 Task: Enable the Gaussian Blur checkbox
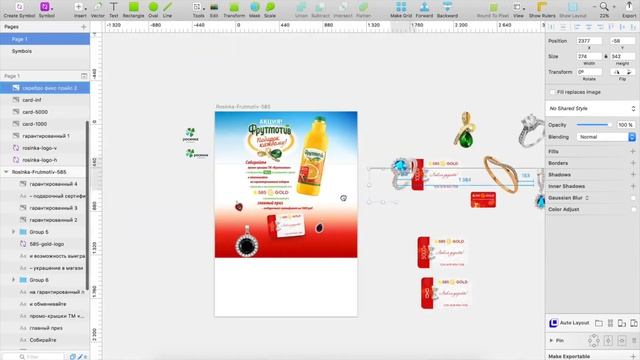coord(633,198)
